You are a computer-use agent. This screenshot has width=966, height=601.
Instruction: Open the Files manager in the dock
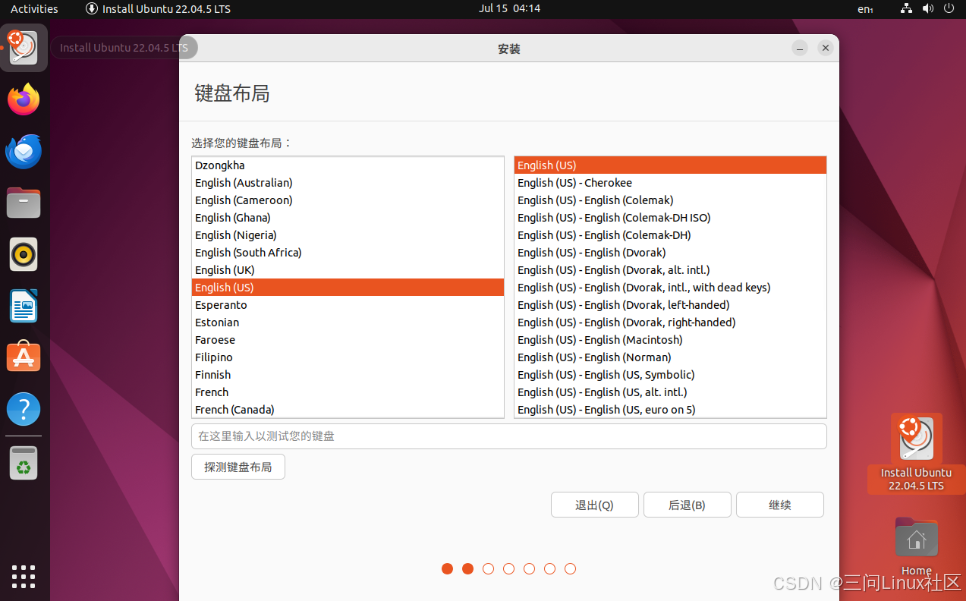pyautogui.click(x=23, y=203)
